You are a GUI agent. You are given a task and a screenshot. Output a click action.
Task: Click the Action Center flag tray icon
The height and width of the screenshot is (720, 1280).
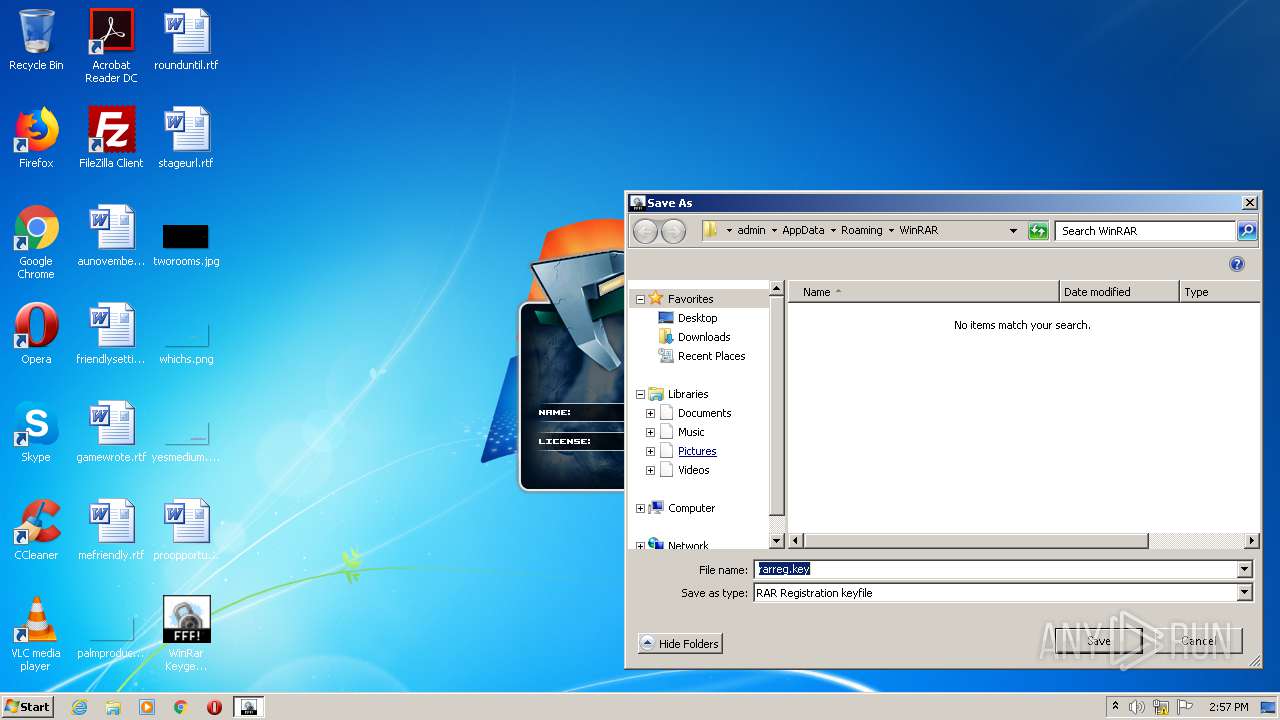[1185, 707]
